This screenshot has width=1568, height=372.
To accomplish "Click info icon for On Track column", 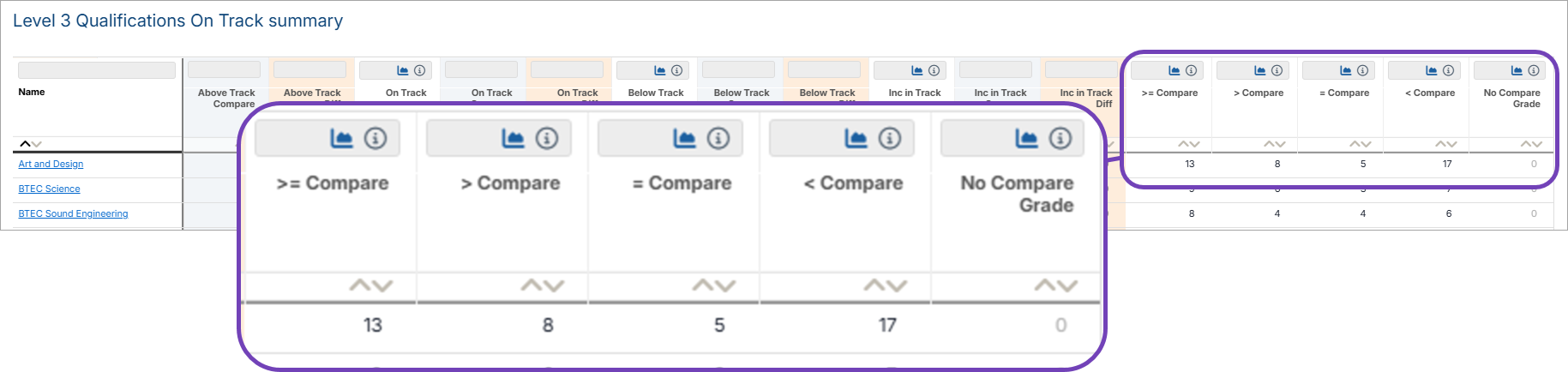I will 419,70.
